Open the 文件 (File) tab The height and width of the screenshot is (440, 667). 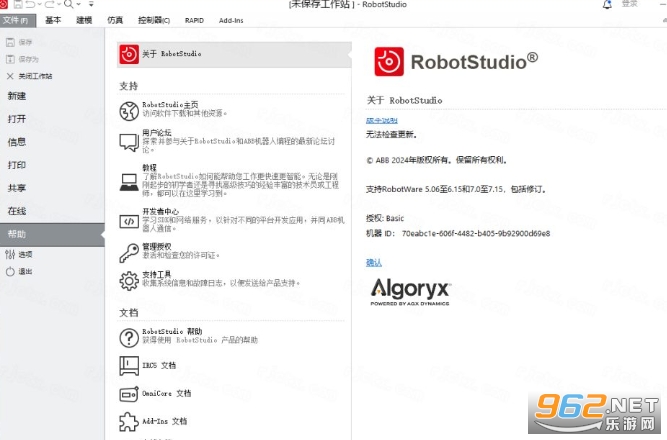point(18,20)
